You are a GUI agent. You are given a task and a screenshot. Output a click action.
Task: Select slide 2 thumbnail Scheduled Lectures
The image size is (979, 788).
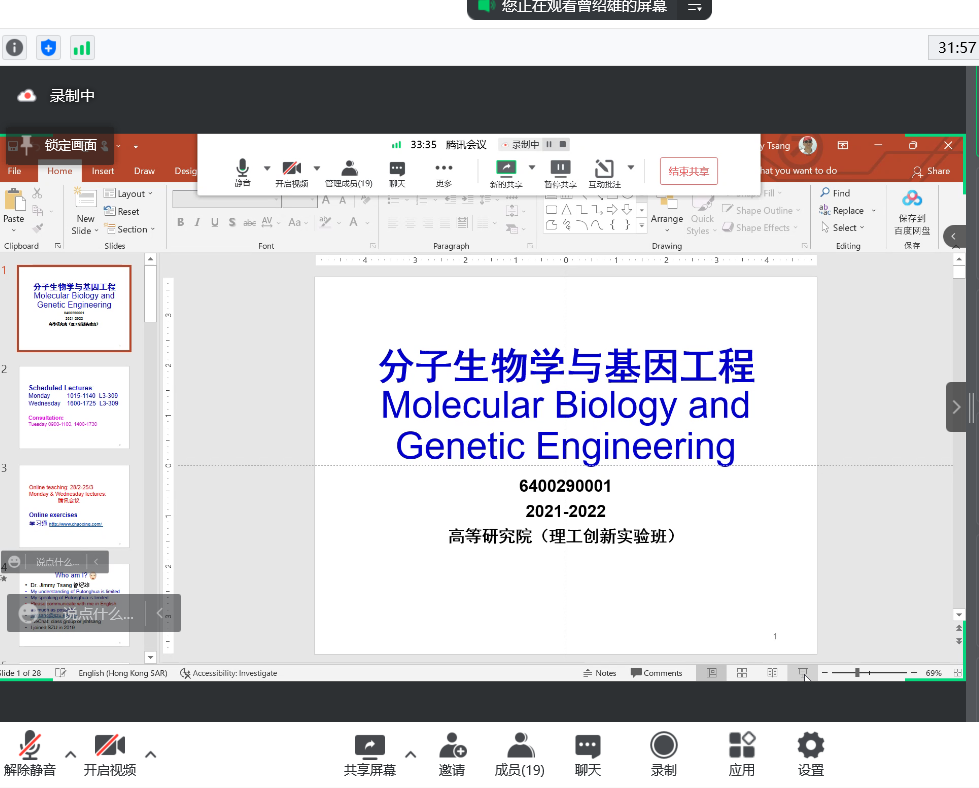coord(73,407)
